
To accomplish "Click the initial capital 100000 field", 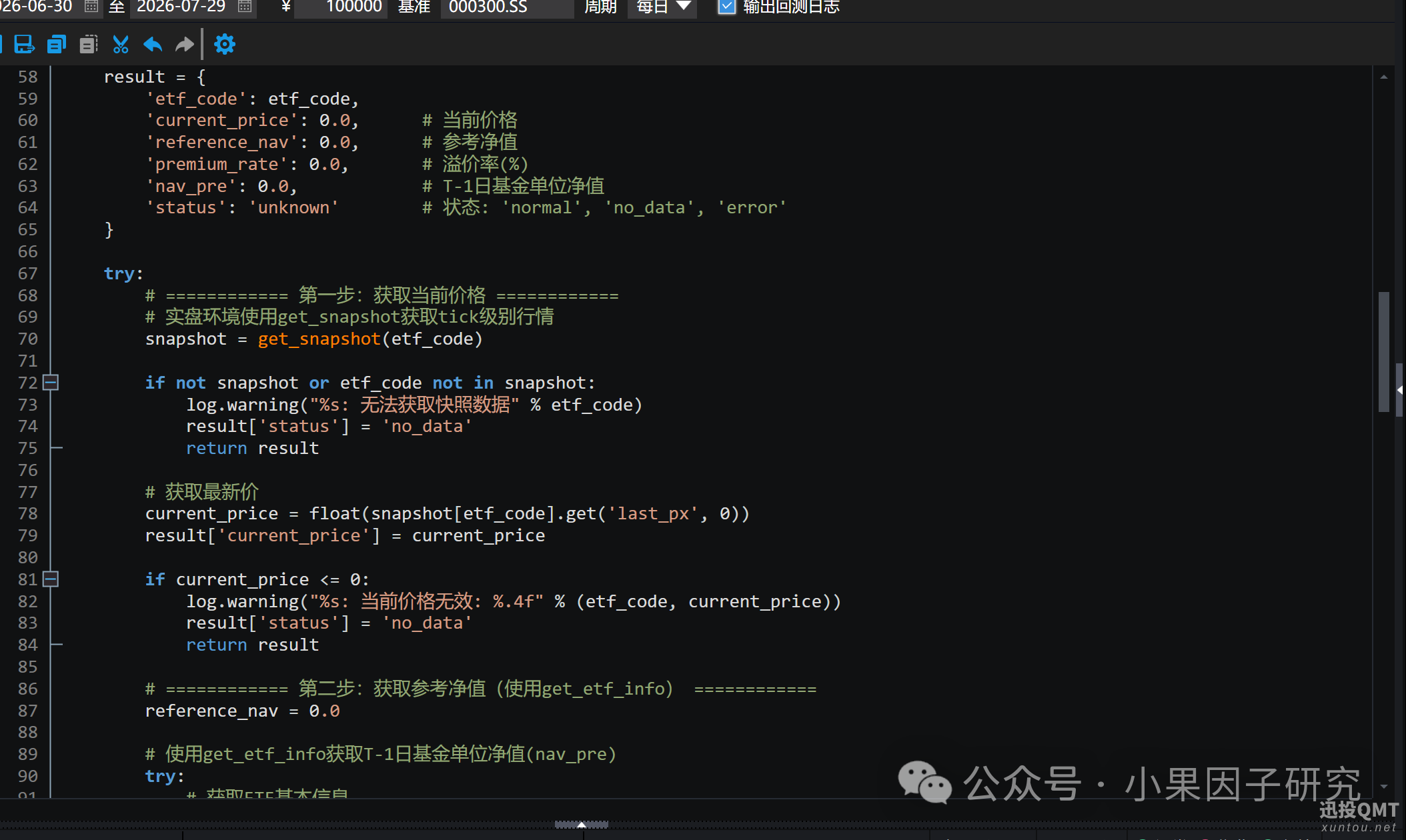I will [x=341, y=7].
